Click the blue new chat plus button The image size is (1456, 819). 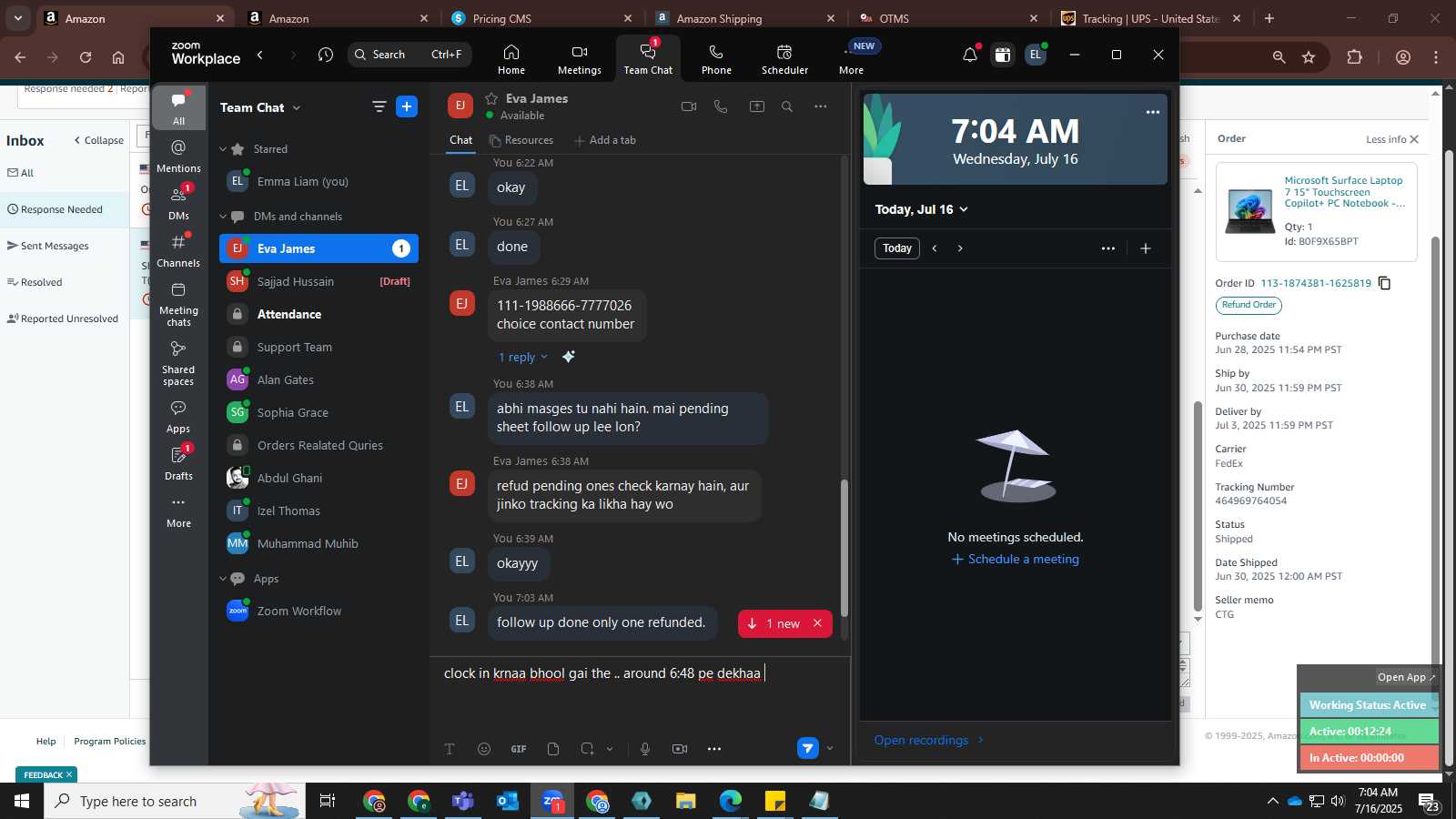(407, 106)
